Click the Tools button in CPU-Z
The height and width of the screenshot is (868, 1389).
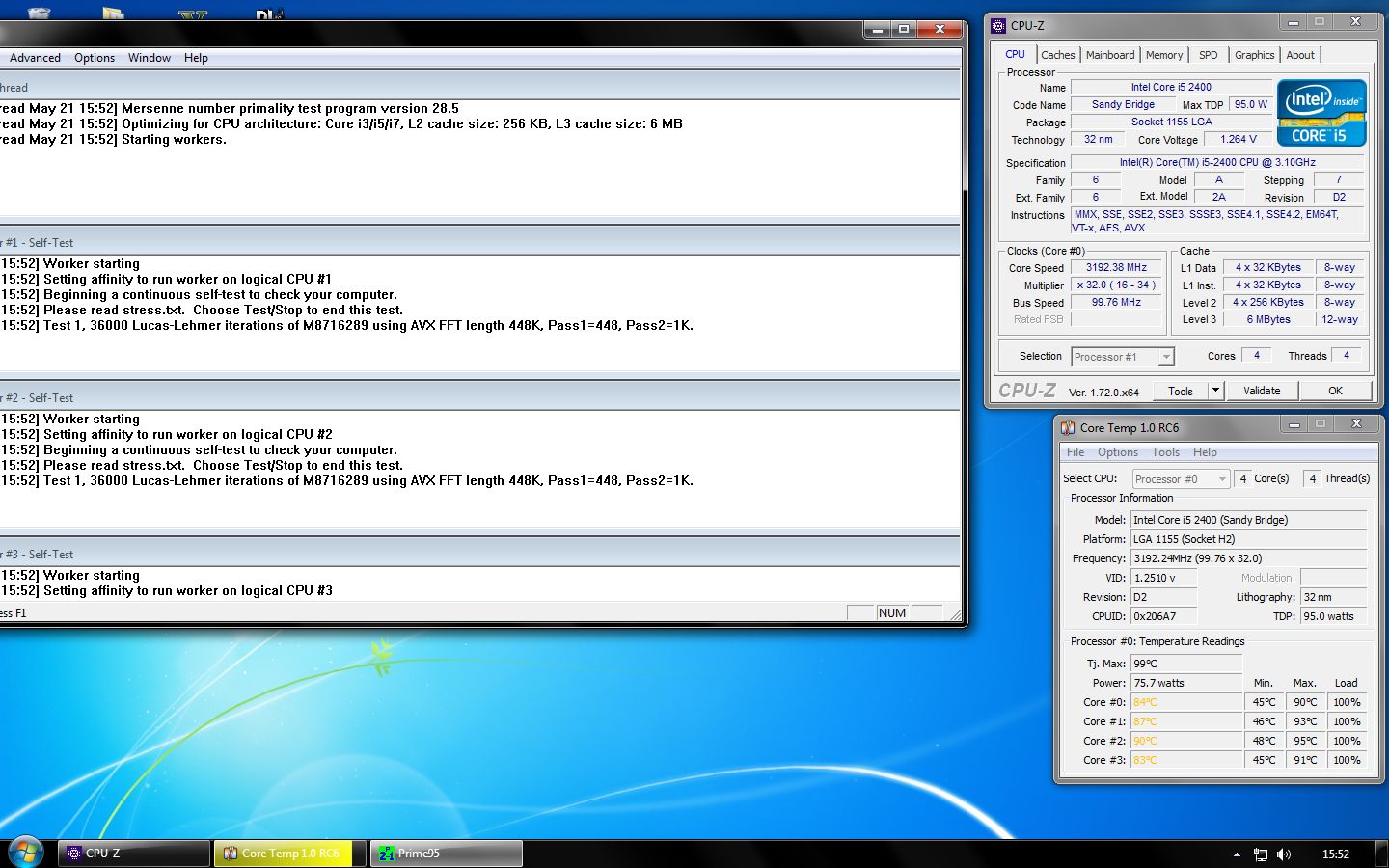(x=1181, y=391)
